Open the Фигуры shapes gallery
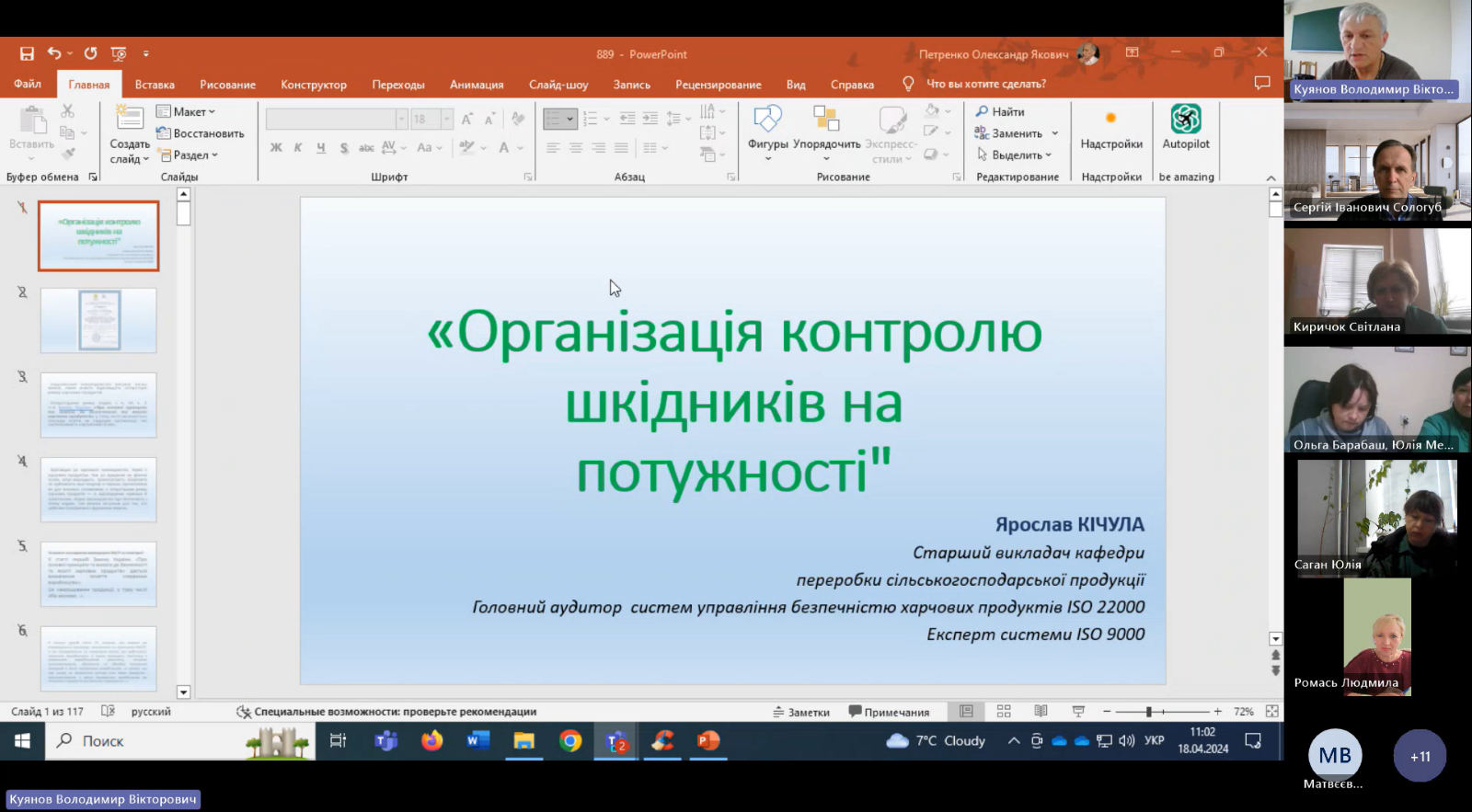This screenshot has height=812, width=1472. 767,133
